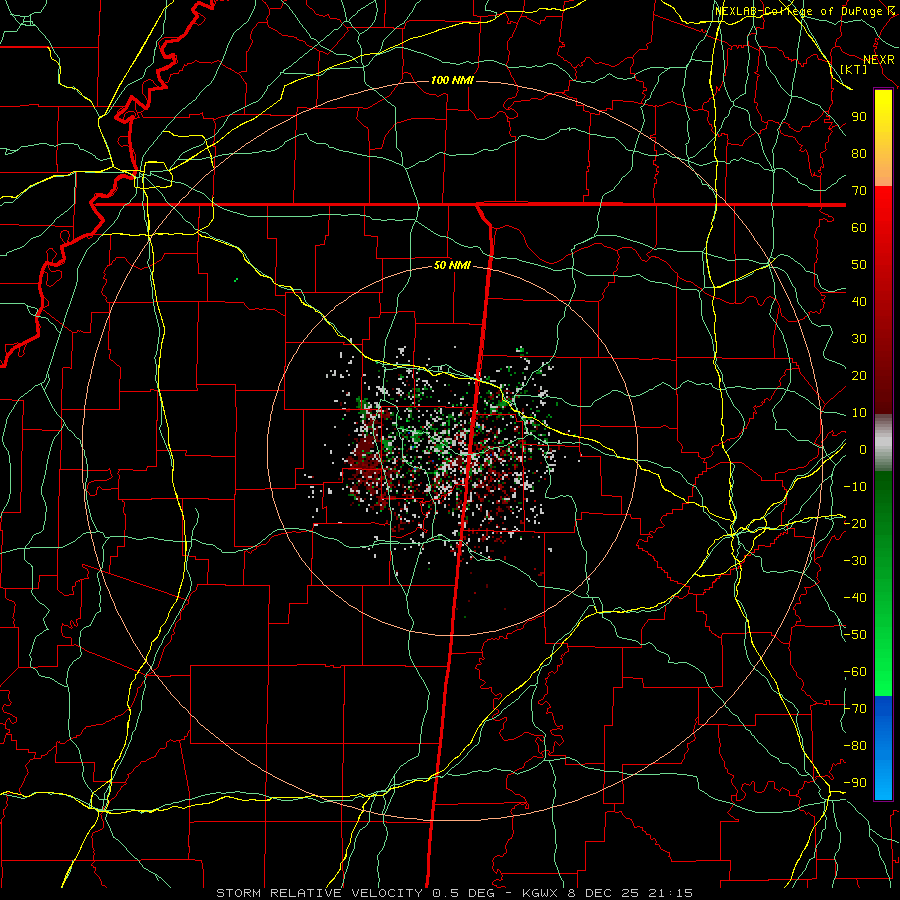
Task: Click the -90 tick label on scale
Action: pyautogui.click(x=855, y=783)
